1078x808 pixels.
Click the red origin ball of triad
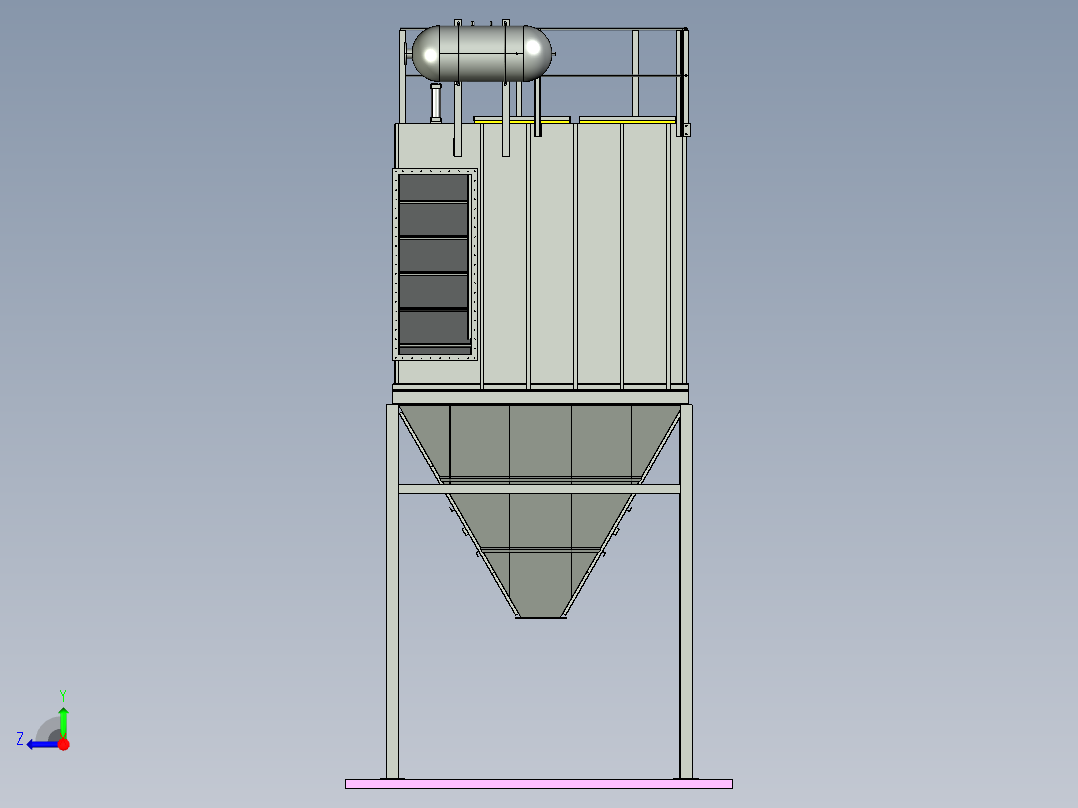(64, 744)
